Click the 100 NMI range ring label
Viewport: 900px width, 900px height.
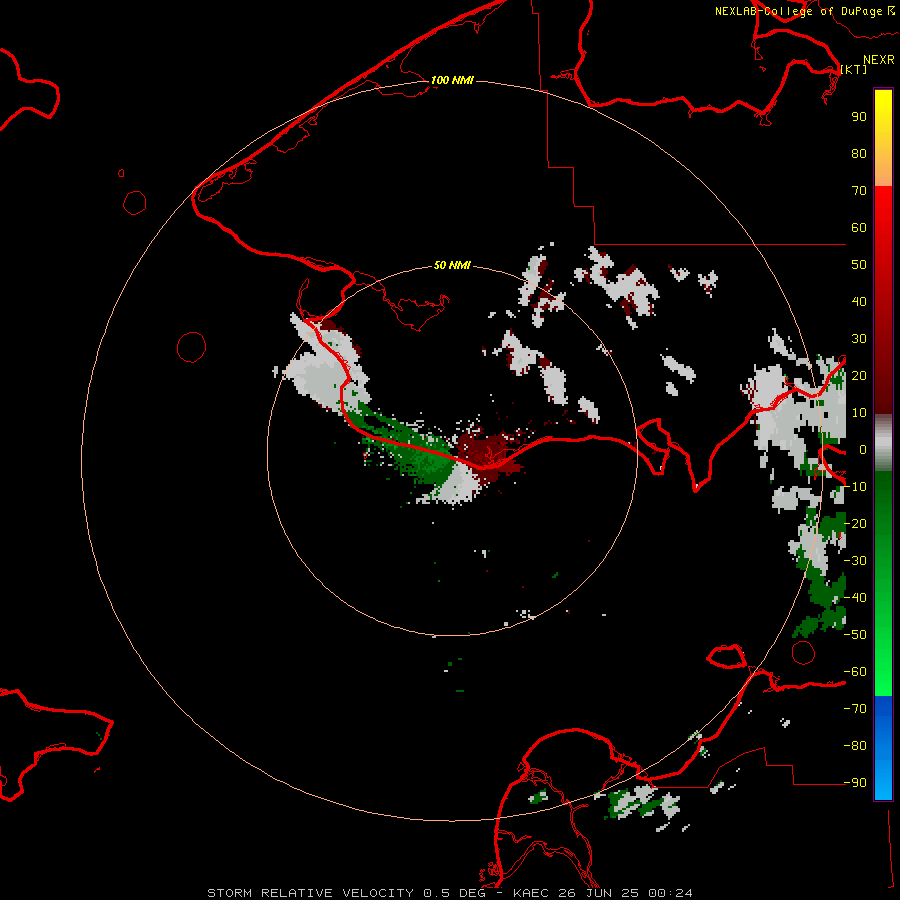452,80
